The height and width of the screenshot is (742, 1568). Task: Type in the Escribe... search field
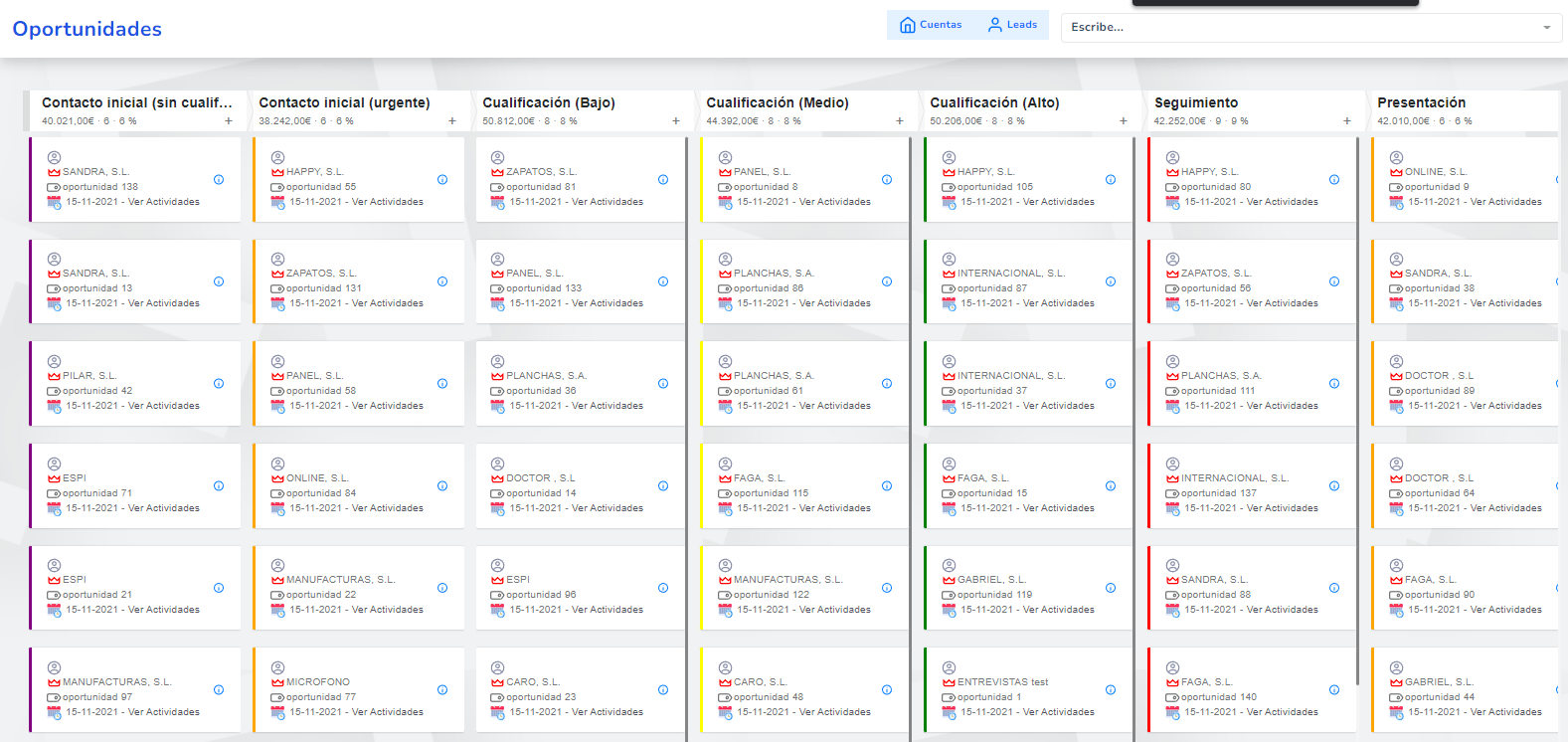[1293, 28]
